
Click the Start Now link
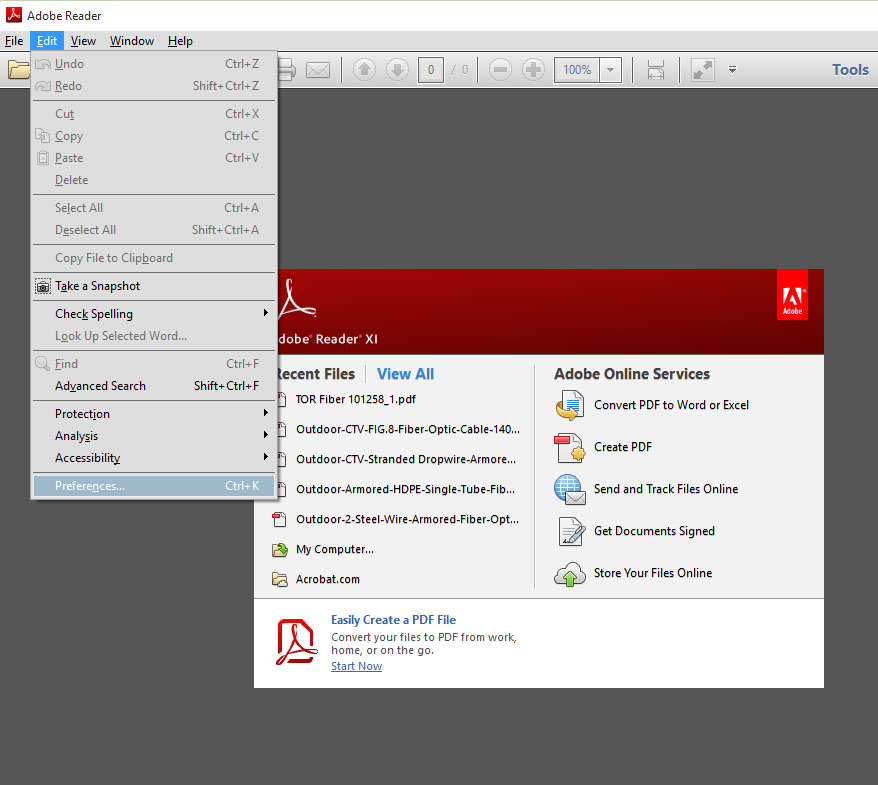(356, 666)
